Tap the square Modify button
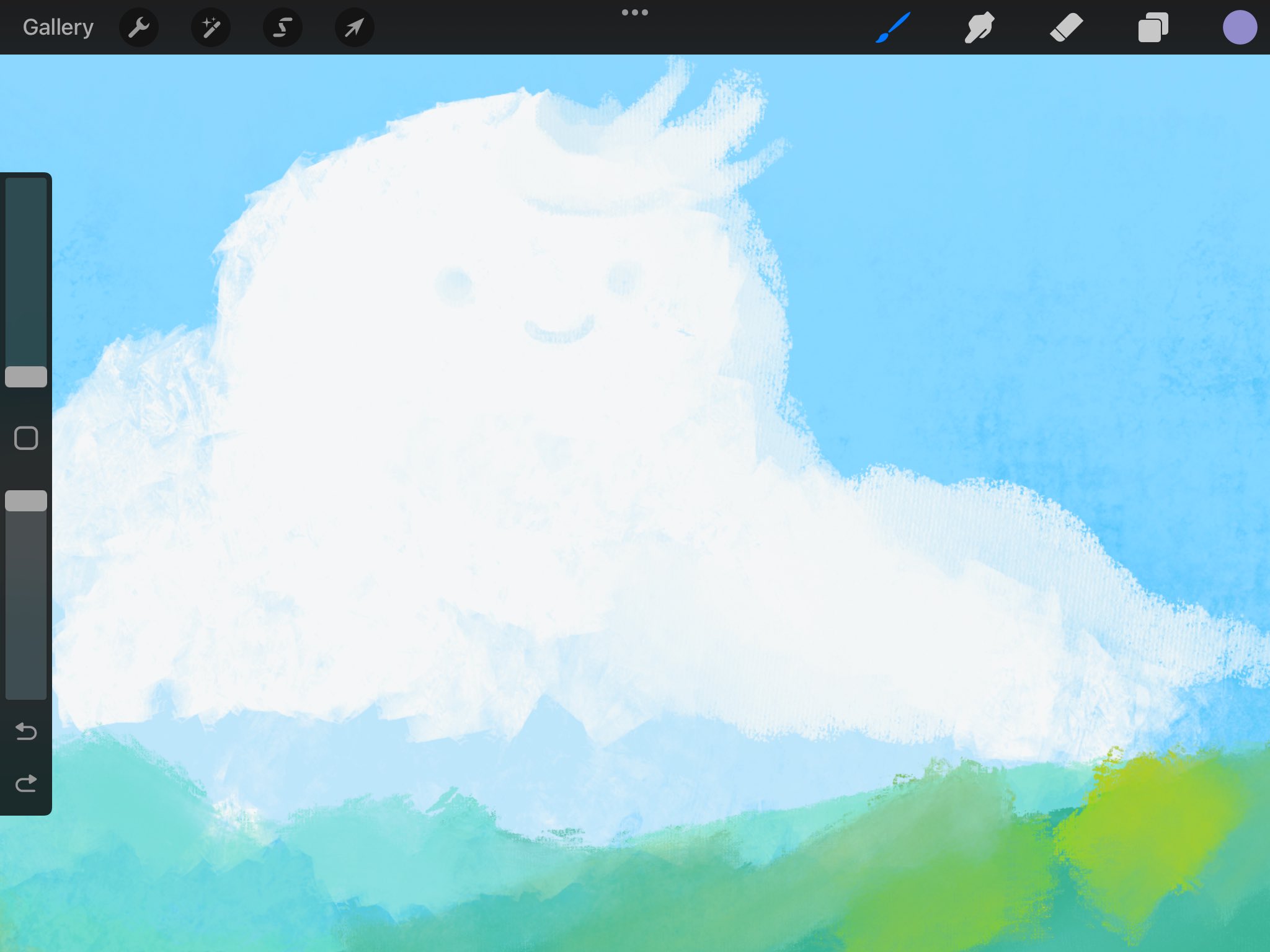The width and height of the screenshot is (1270, 952). (26, 438)
